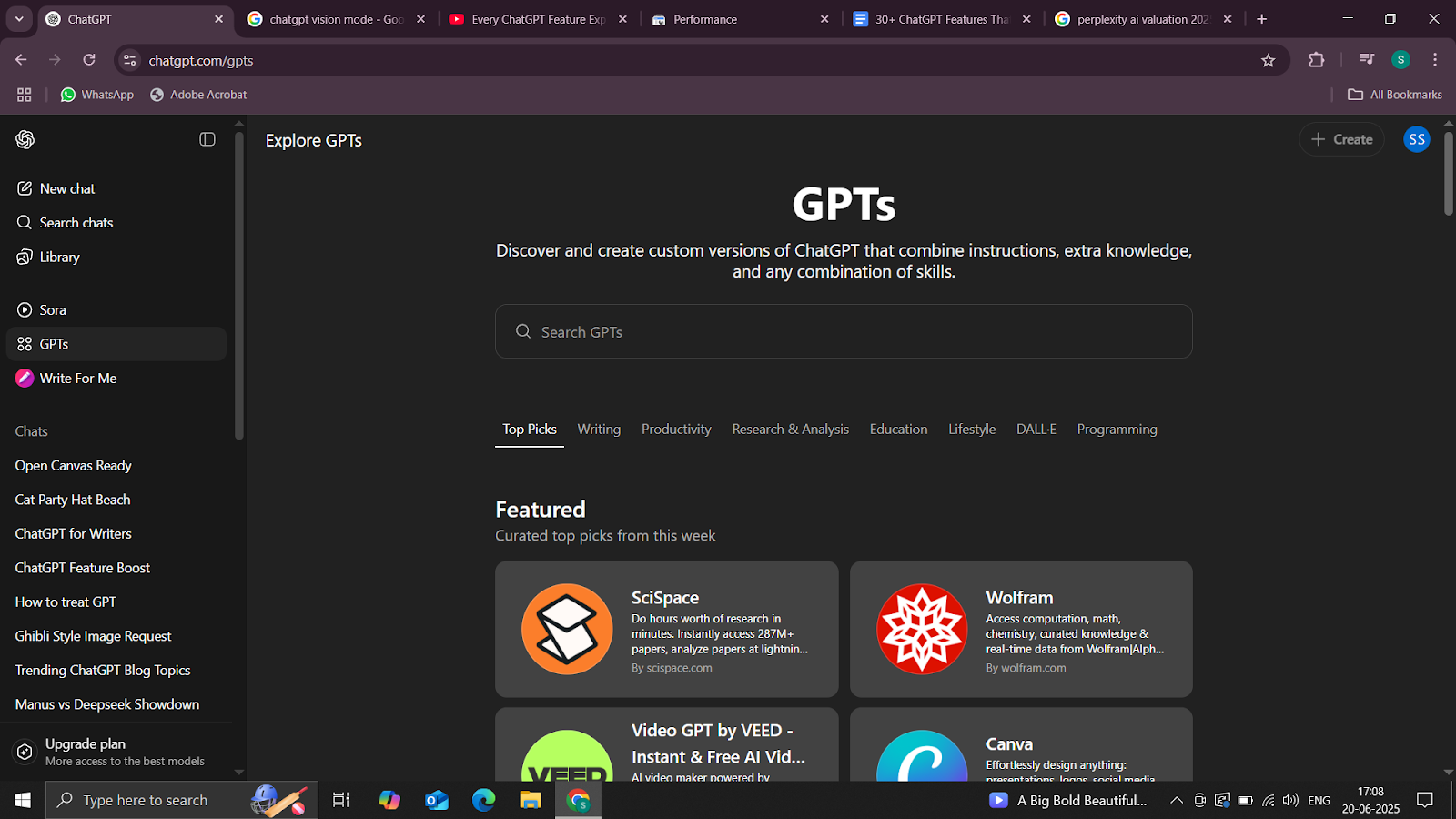Screen dimensions: 1456x819
Task: Open media control icon in toolbar
Action: click(1366, 60)
